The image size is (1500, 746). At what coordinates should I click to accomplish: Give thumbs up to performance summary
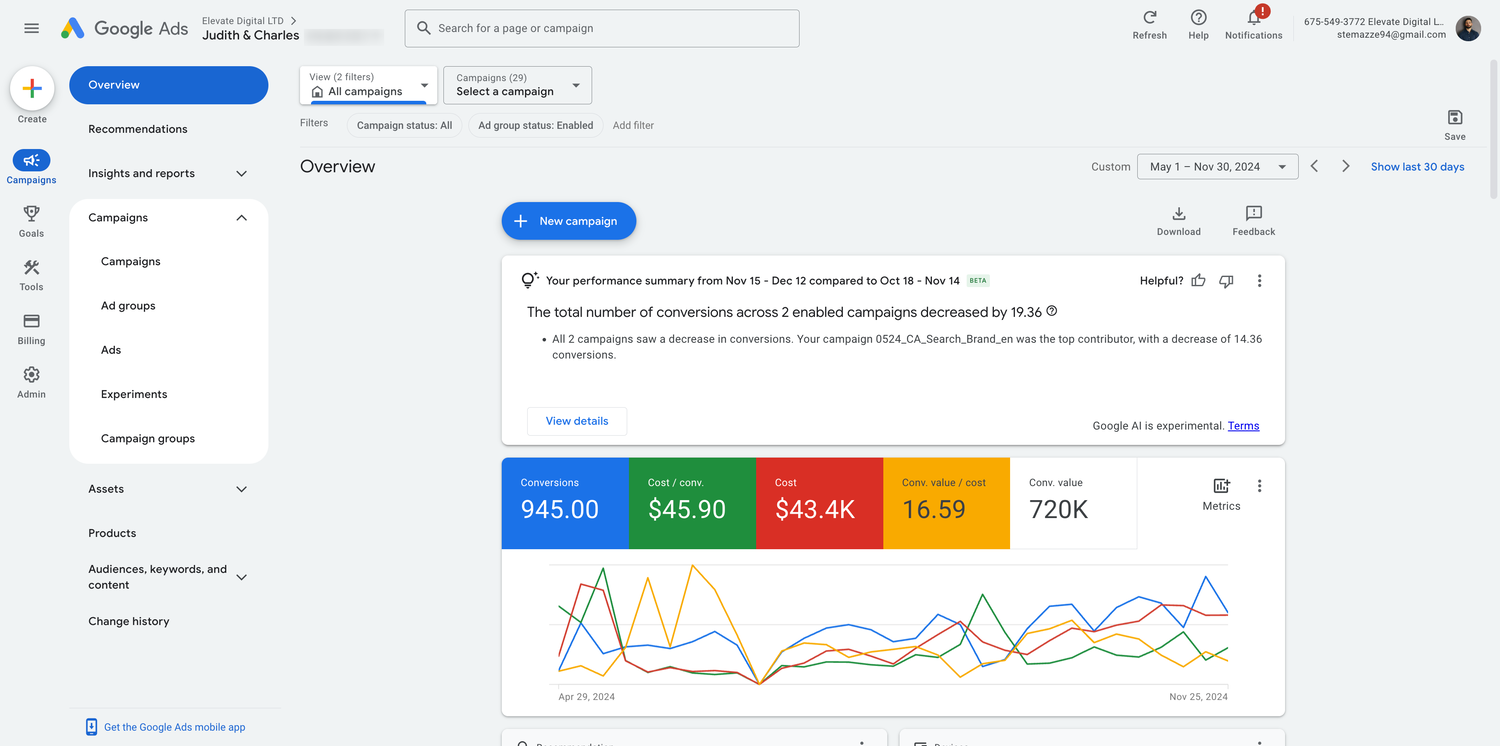[1198, 281]
